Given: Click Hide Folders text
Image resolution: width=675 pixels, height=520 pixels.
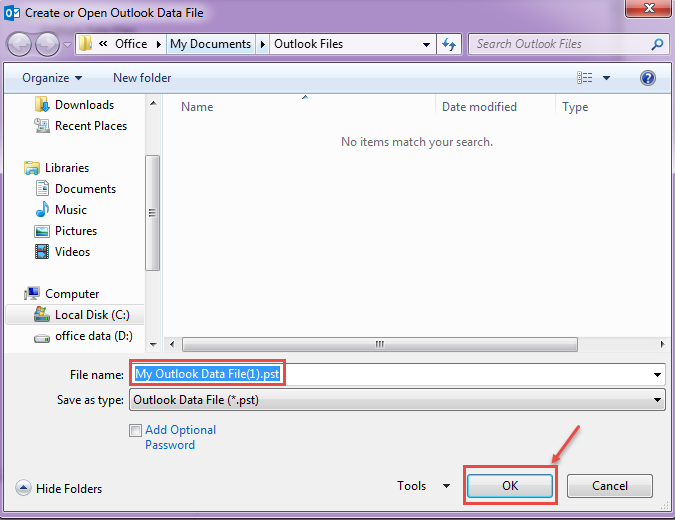Looking at the screenshot, I should coord(69,489).
